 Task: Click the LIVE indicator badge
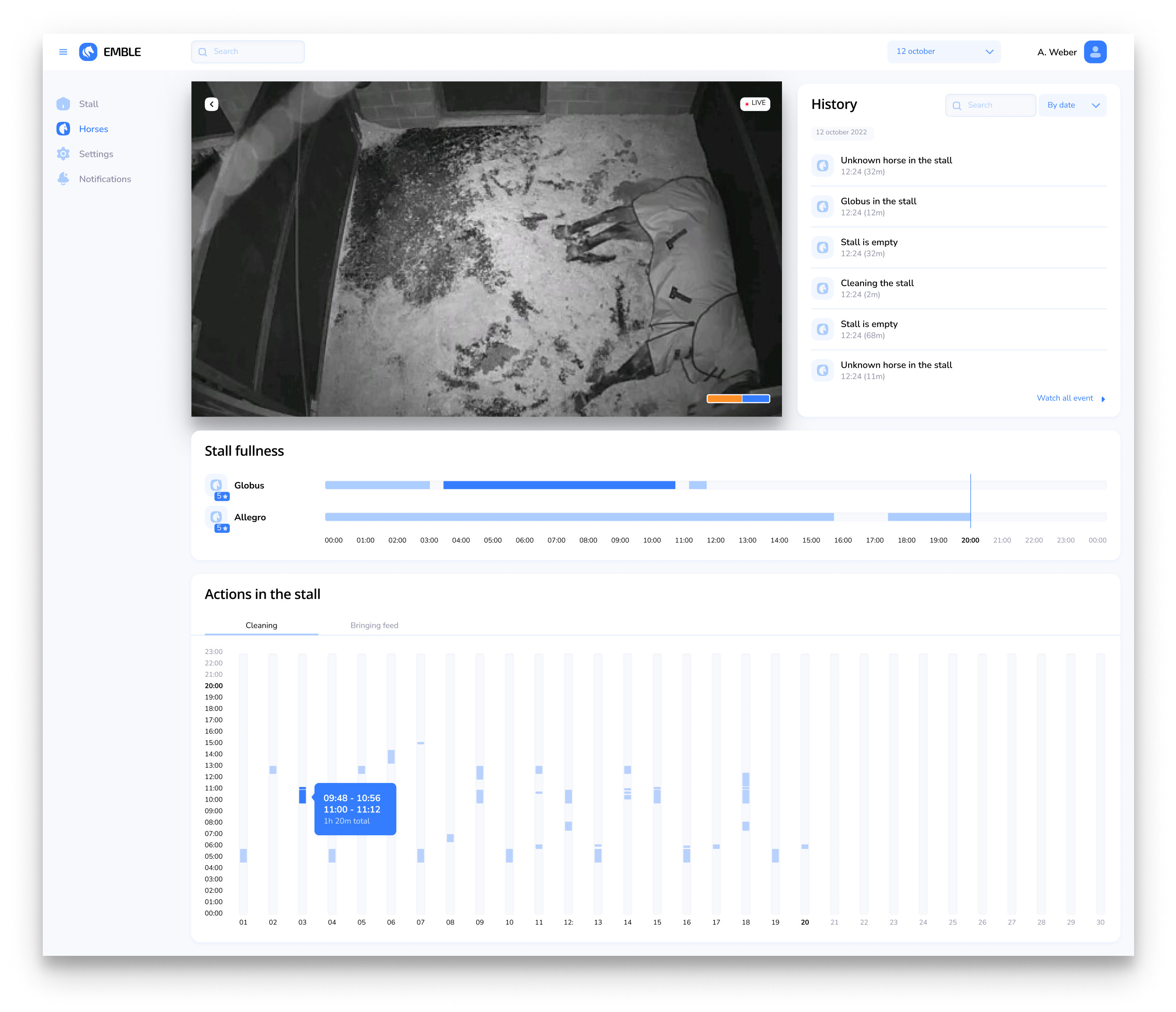[x=755, y=103]
